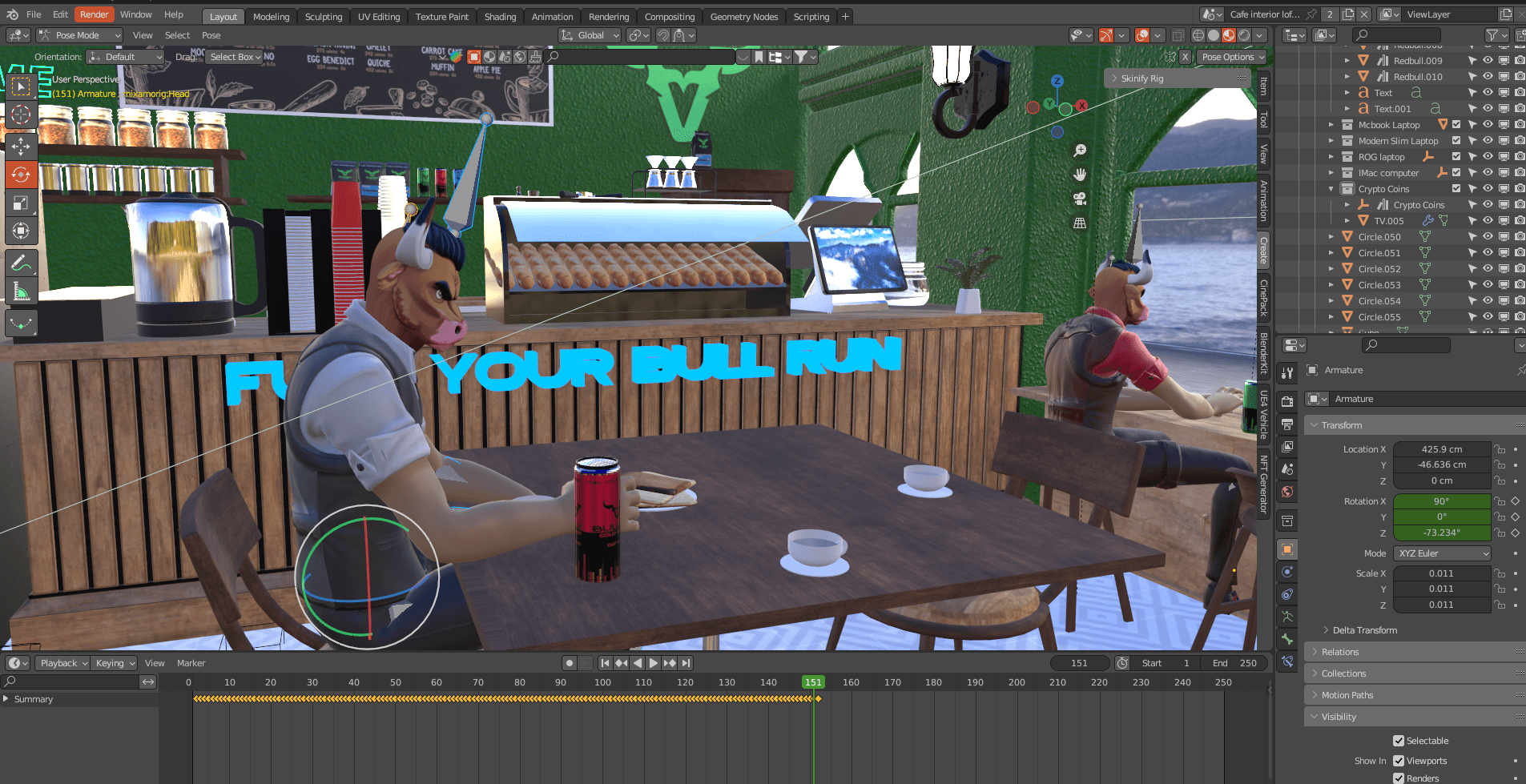Open Output properties tab icon
1526x784 pixels.
[1287, 424]
